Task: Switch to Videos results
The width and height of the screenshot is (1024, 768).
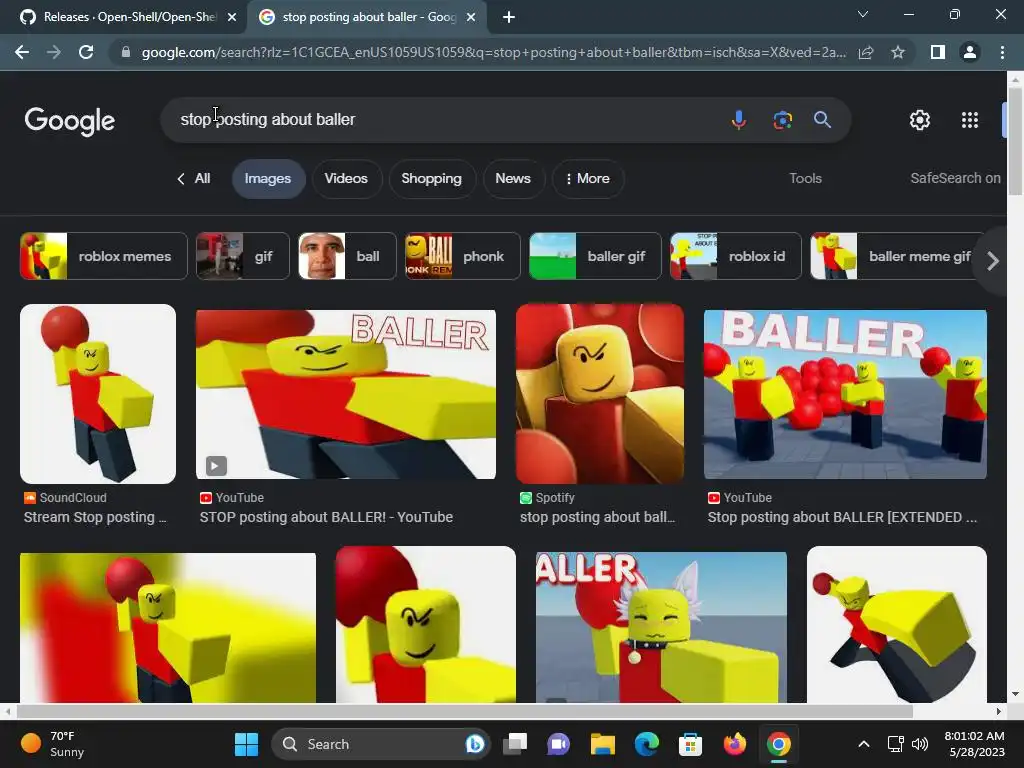Action: click(346, 178)
